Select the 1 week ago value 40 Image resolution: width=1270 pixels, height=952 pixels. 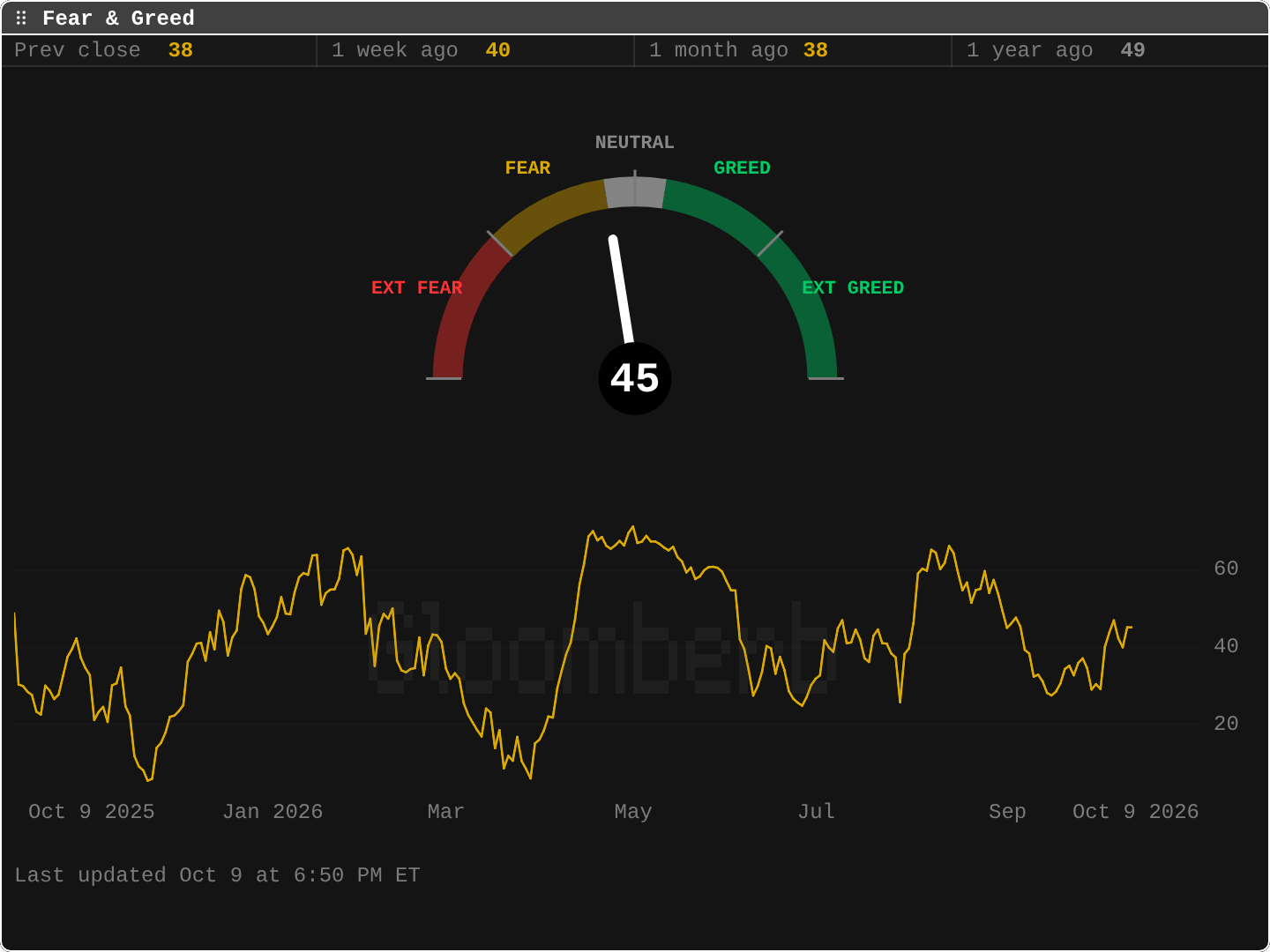[x=498, y=50]
